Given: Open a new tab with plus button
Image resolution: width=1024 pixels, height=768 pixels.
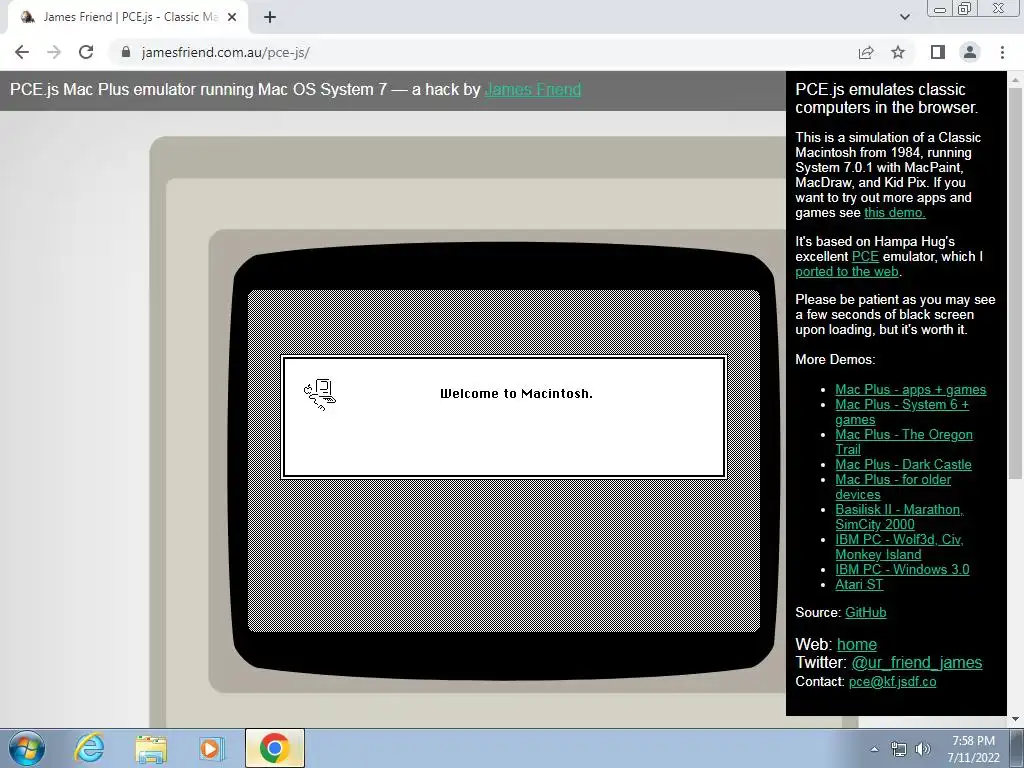Looking at the screenshot, I should (270, 18).
